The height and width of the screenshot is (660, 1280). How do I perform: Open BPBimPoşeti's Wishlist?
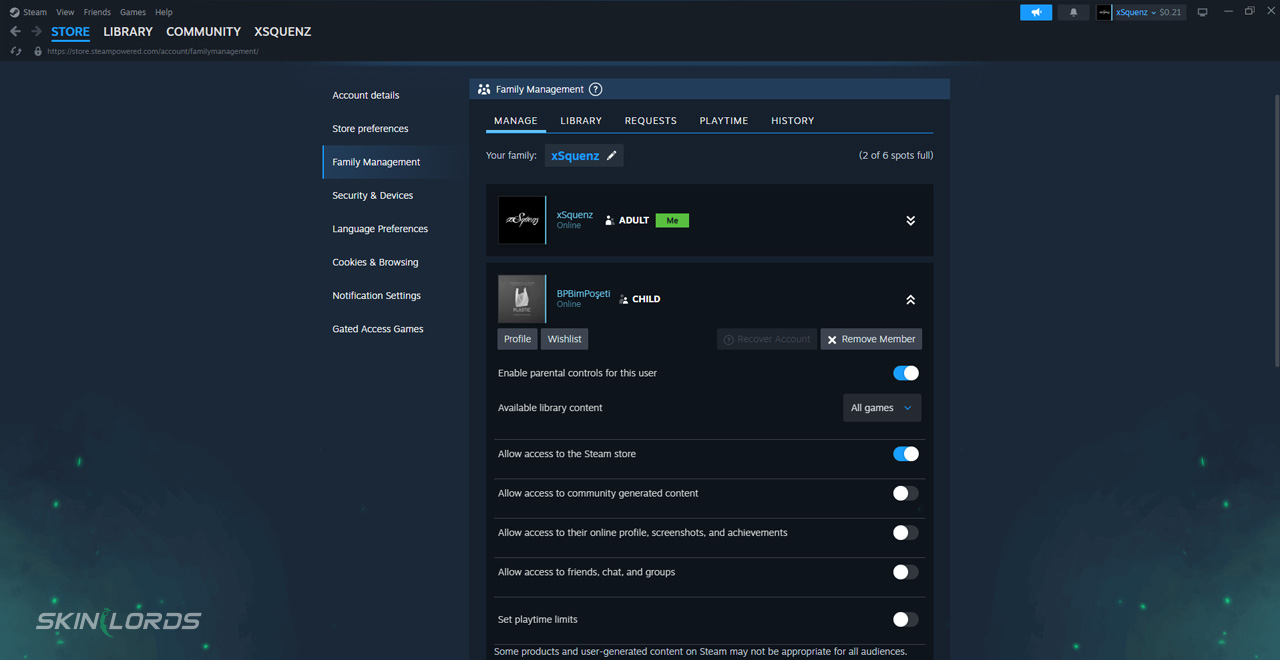click(x=565, y=339)
